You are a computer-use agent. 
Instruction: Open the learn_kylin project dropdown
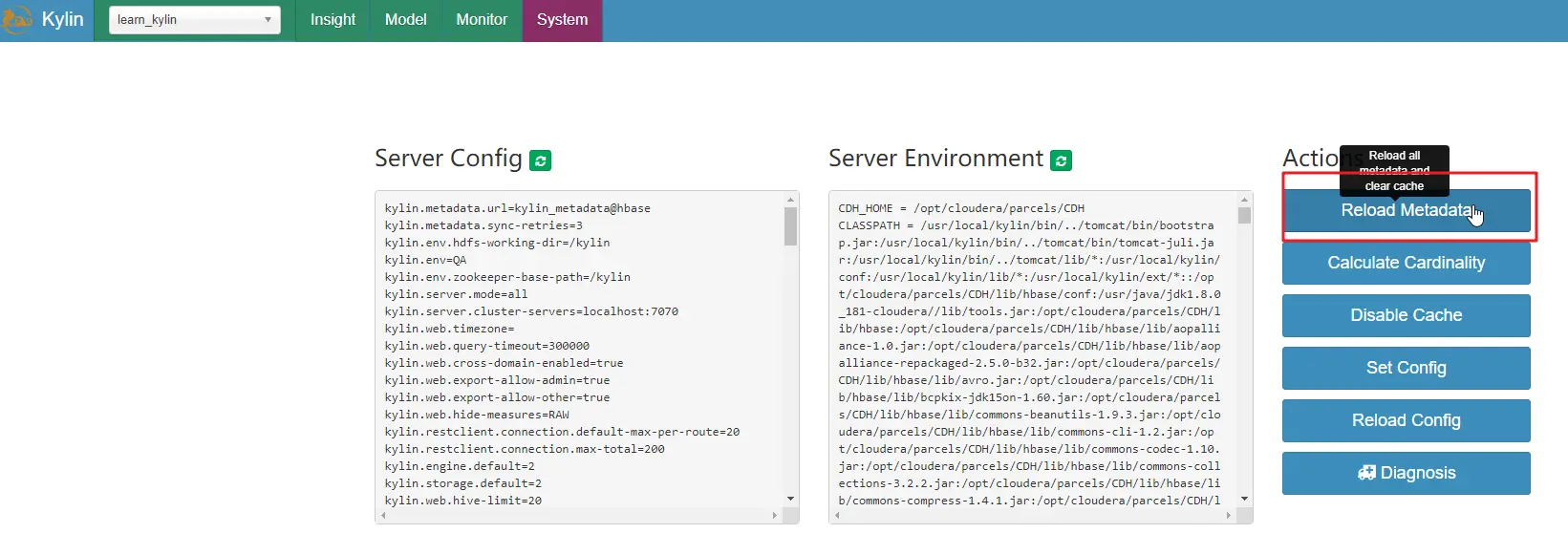[195, 20]
